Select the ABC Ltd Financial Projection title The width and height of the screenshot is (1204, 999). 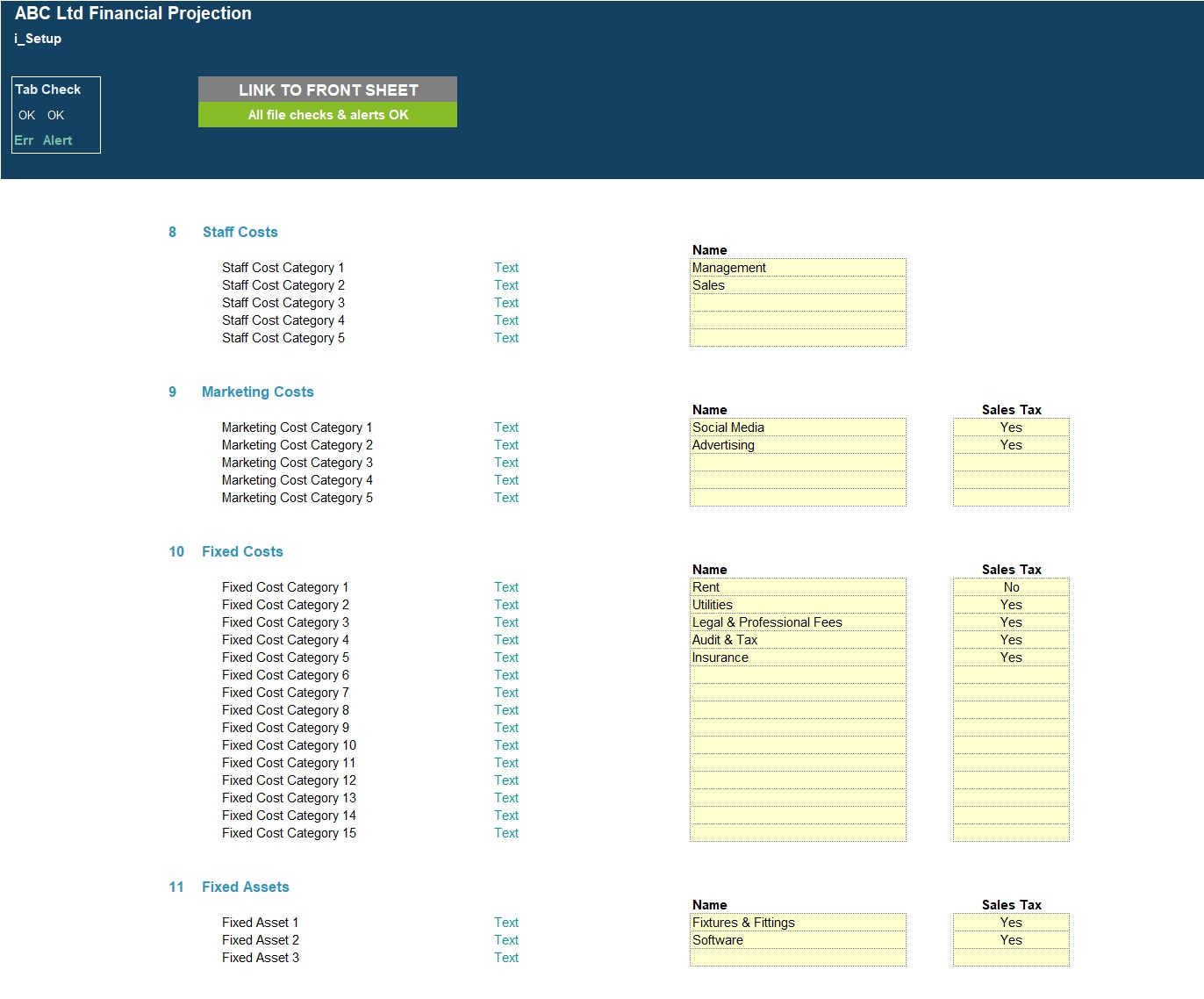coord(133,13)
